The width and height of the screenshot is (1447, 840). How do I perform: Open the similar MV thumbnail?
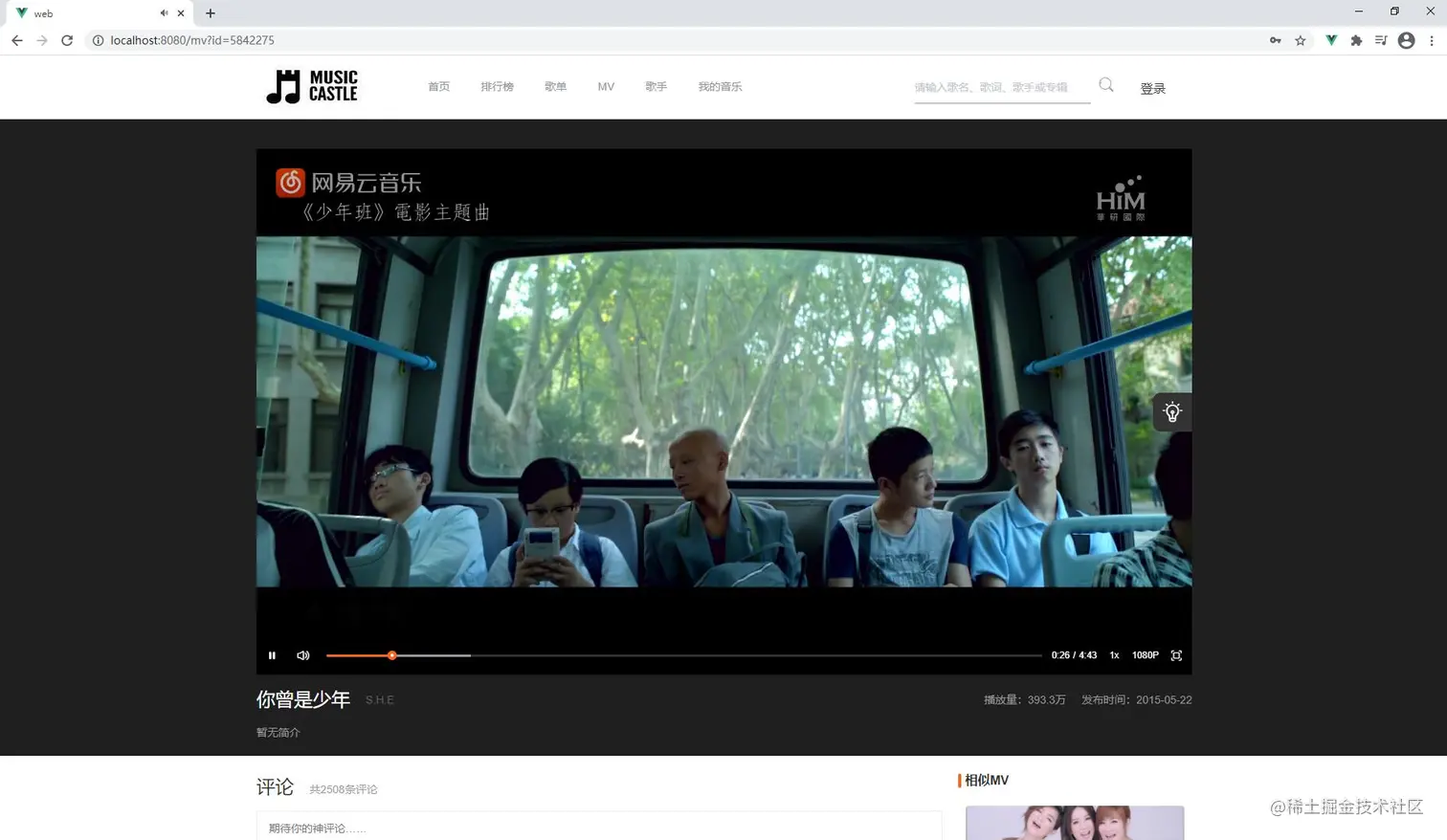click(x=1075, y=823)
